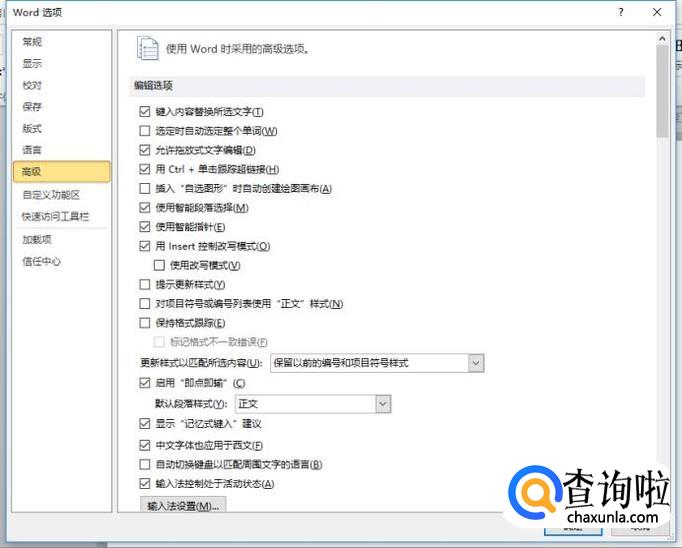Screen dimensions: 682x548
Task: Open 自定义功能区 settings
Action: (x=51, y=194)
